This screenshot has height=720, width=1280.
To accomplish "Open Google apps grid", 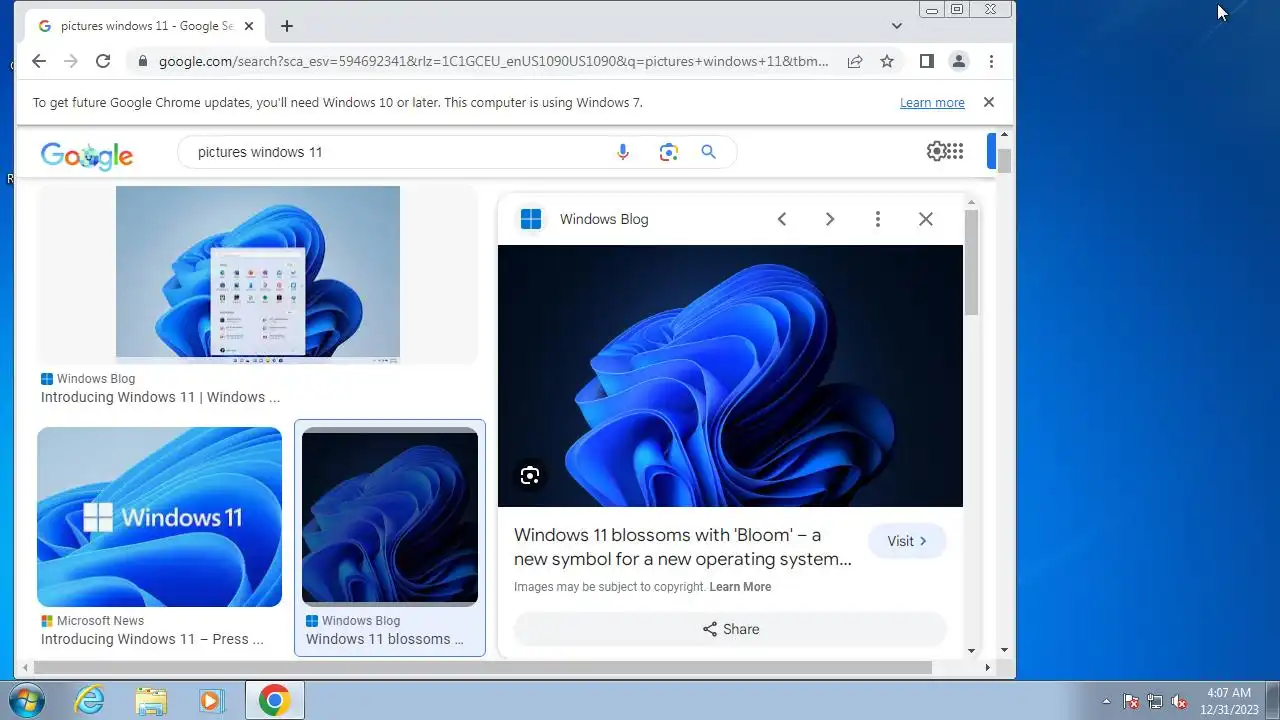I will (956, 151).
